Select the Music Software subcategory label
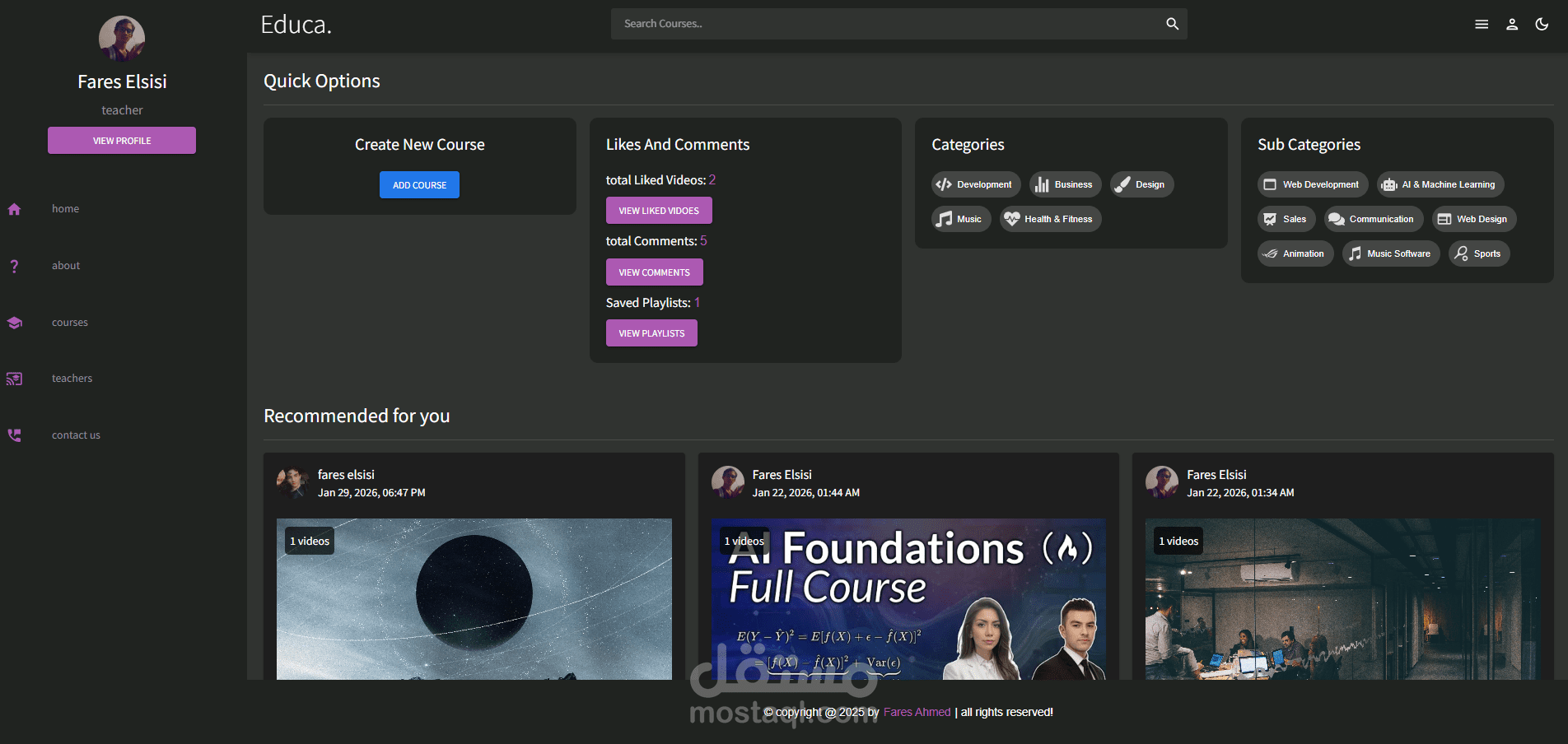The image size is (1568, 744). 1398,253
